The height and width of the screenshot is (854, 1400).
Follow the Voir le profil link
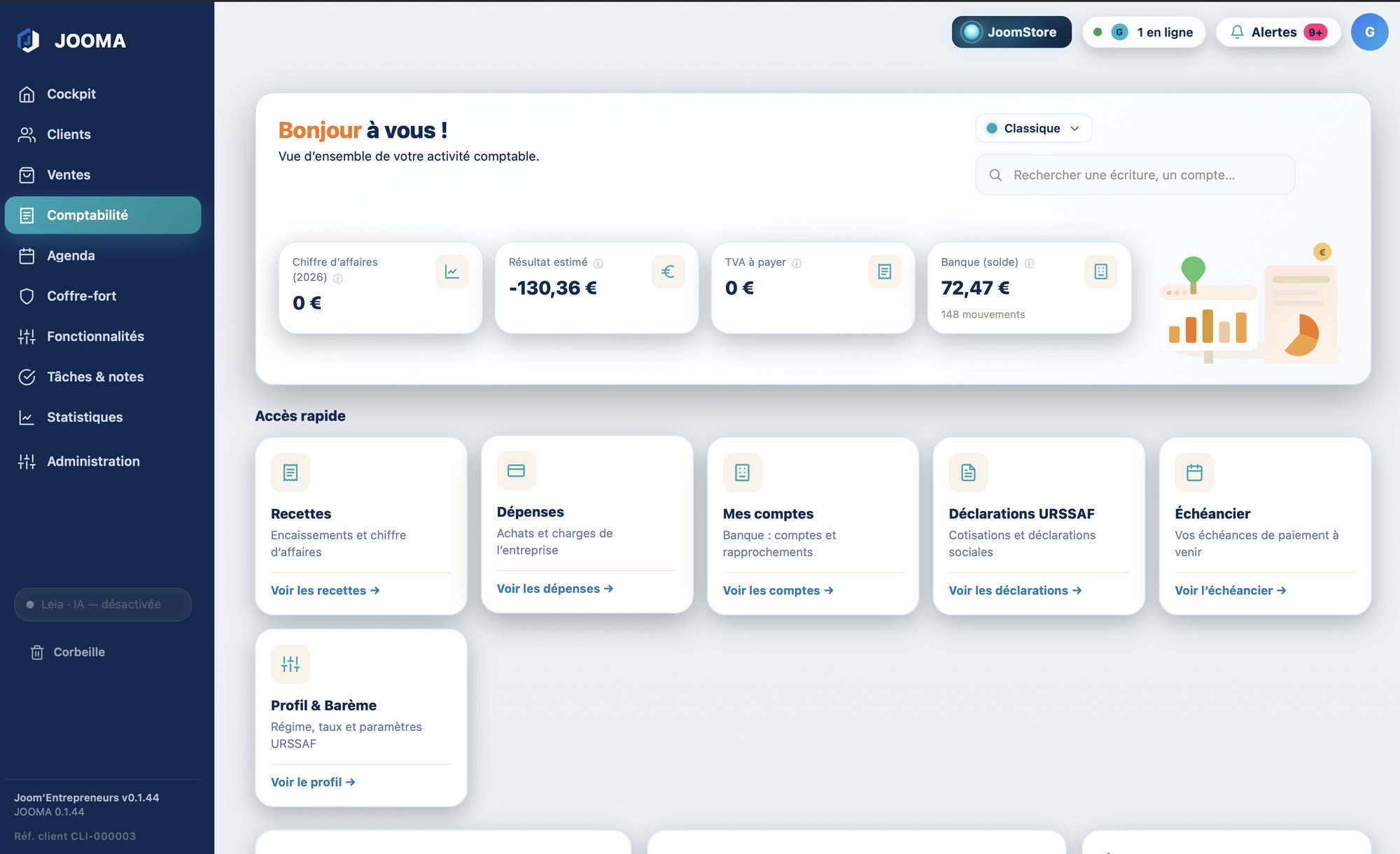[313, 783]
